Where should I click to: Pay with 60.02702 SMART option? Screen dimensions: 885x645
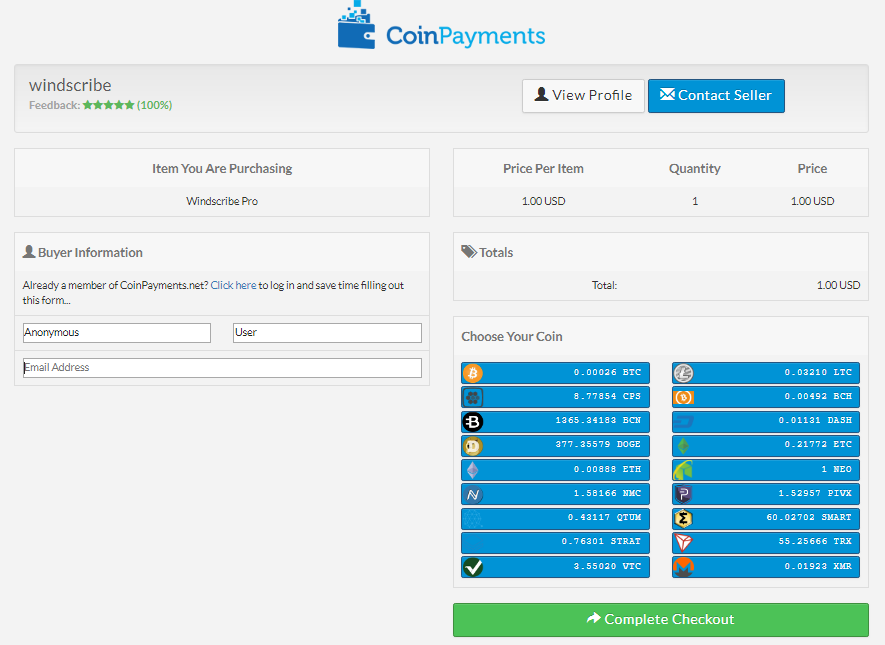tap(766, 518)
